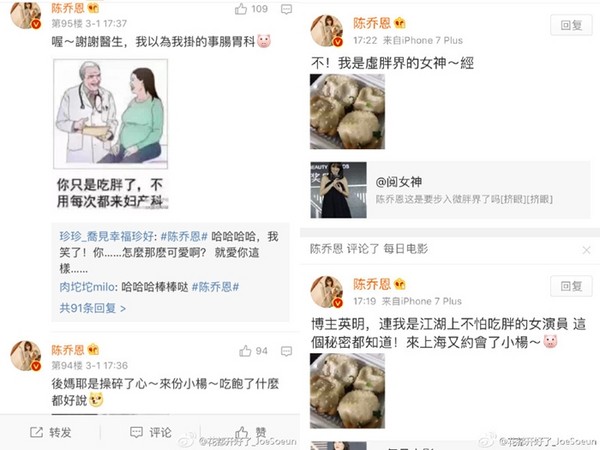The image size is (600, 450).
Task: Open dumpling photo in the 17:19 post
Action: [347, 391]
